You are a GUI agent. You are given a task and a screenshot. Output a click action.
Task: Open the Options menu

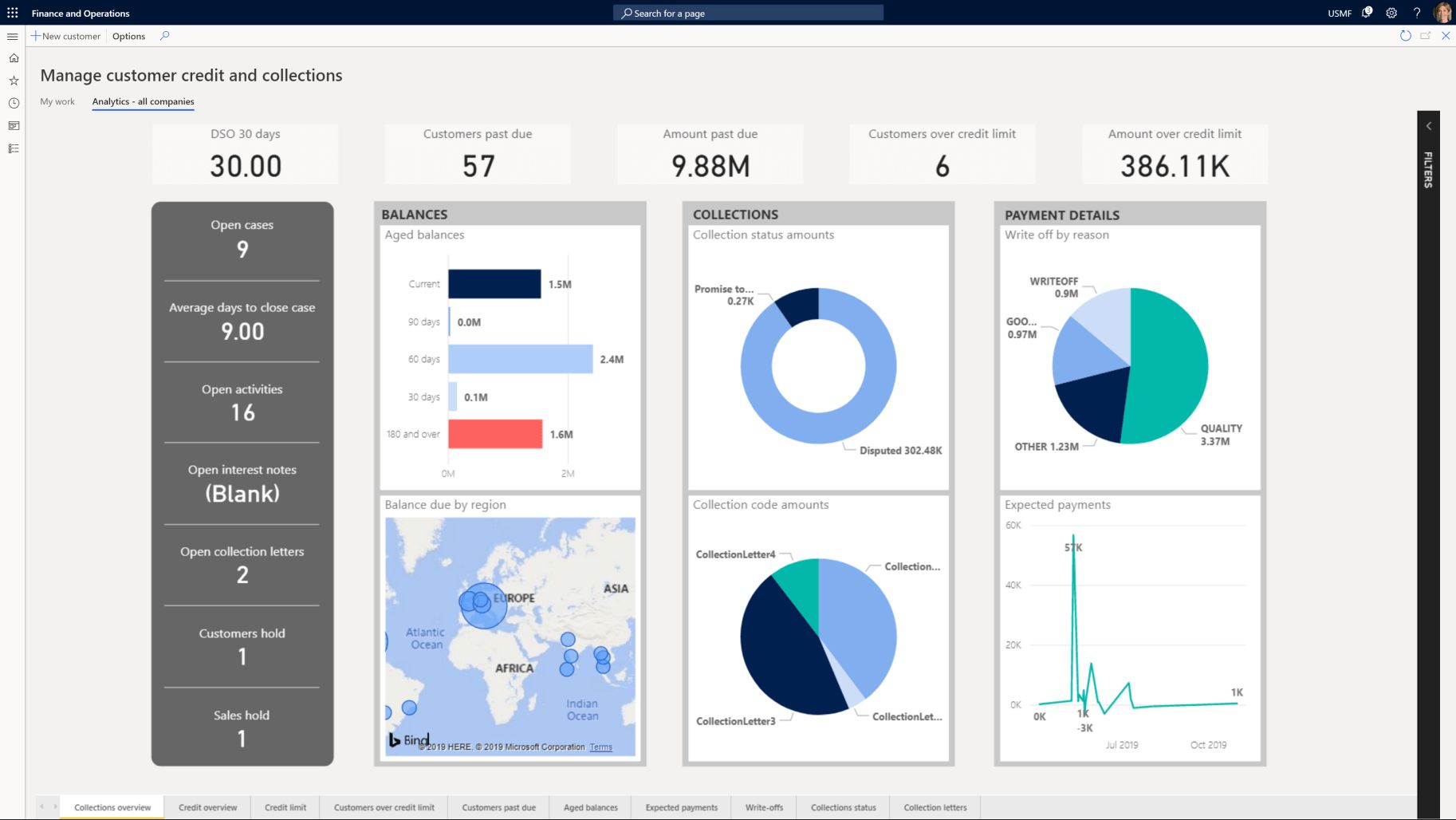[x=128, y=36]
